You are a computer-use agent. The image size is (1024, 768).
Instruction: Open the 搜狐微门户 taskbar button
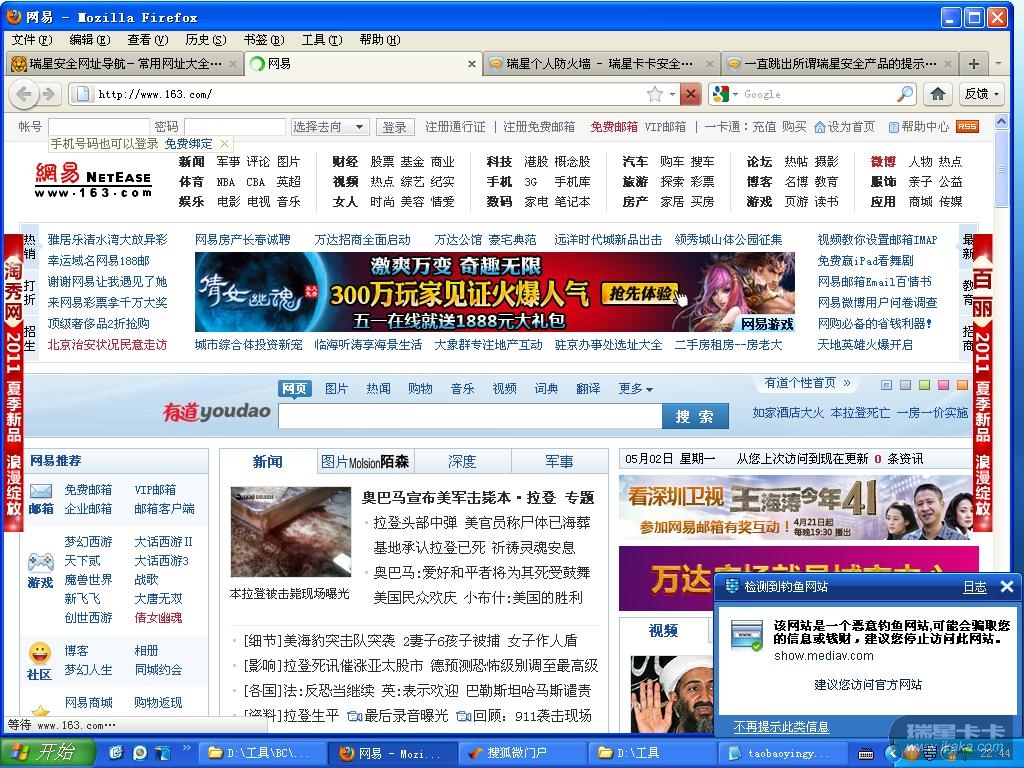(521, 753)
